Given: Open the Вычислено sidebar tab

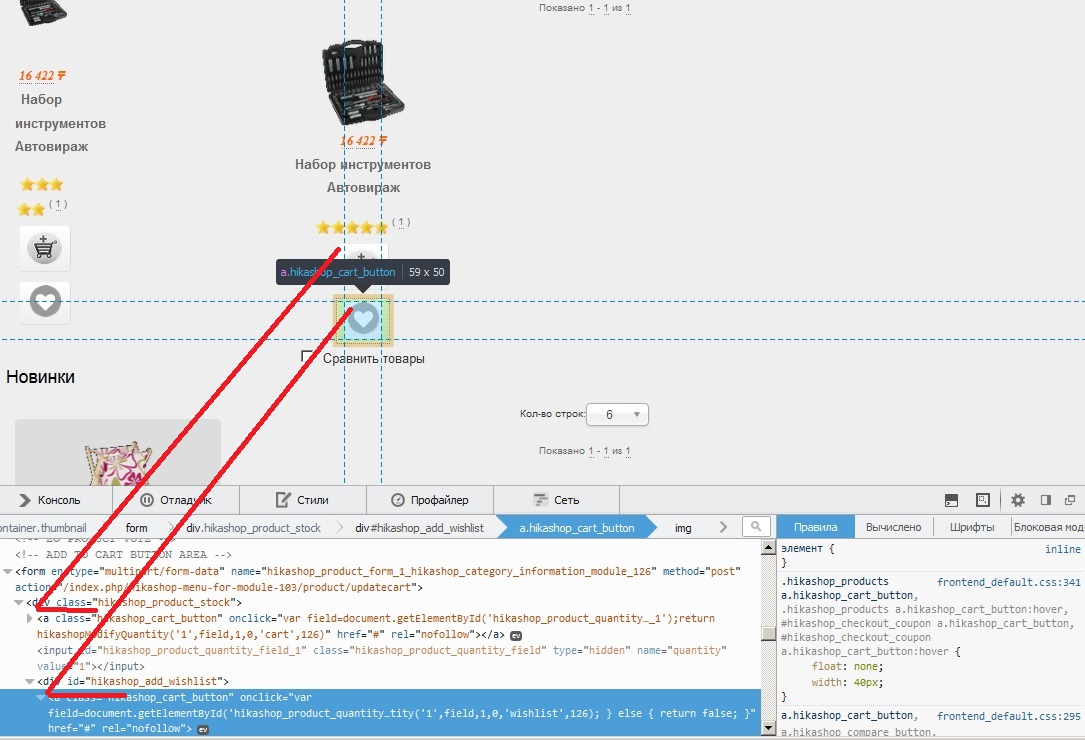Looking at the screenshot, I should coord(893,527).
